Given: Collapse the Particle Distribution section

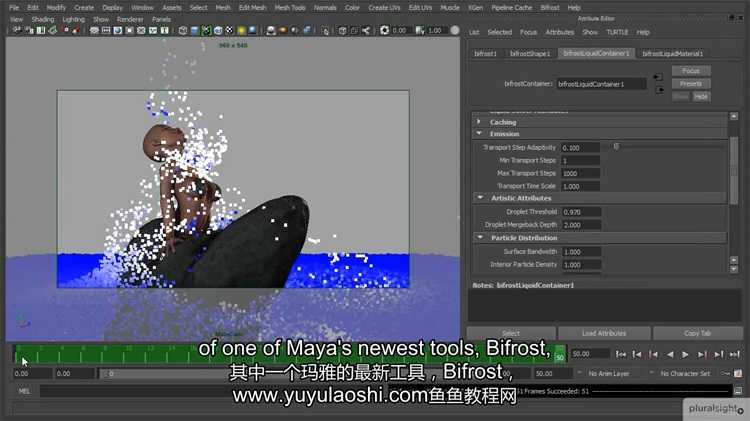Looking at the screenshot, I should [x=480, y=237].
